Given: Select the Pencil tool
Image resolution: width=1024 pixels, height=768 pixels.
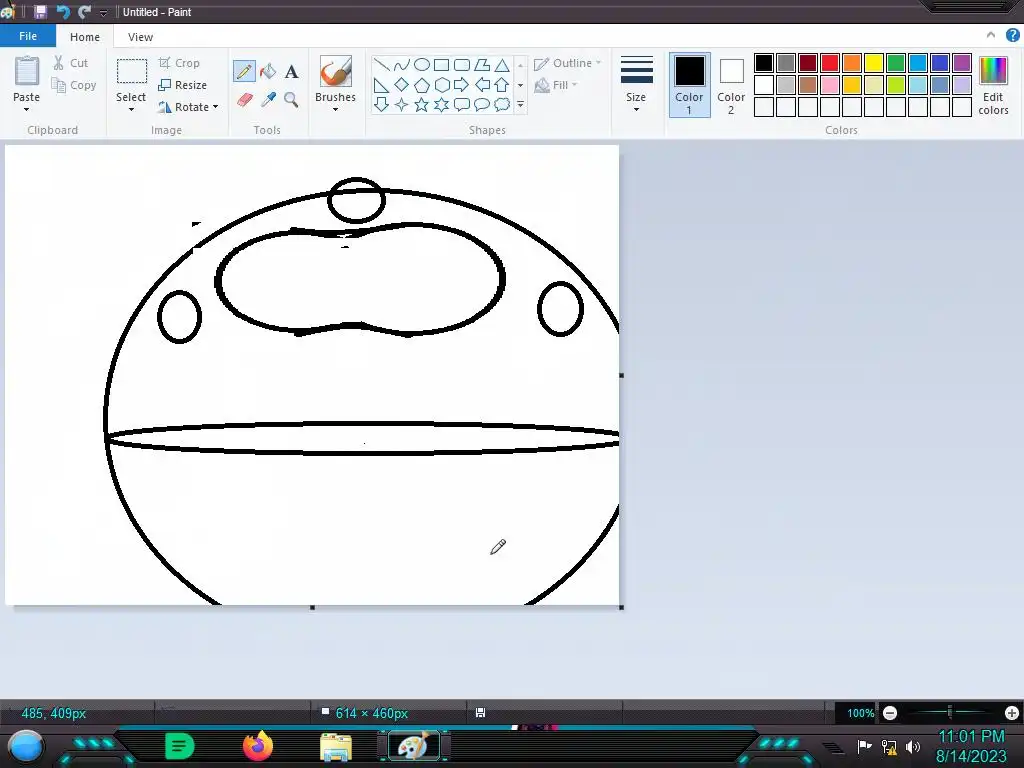Looking at the screenshot, I should [x=244, y=71].
